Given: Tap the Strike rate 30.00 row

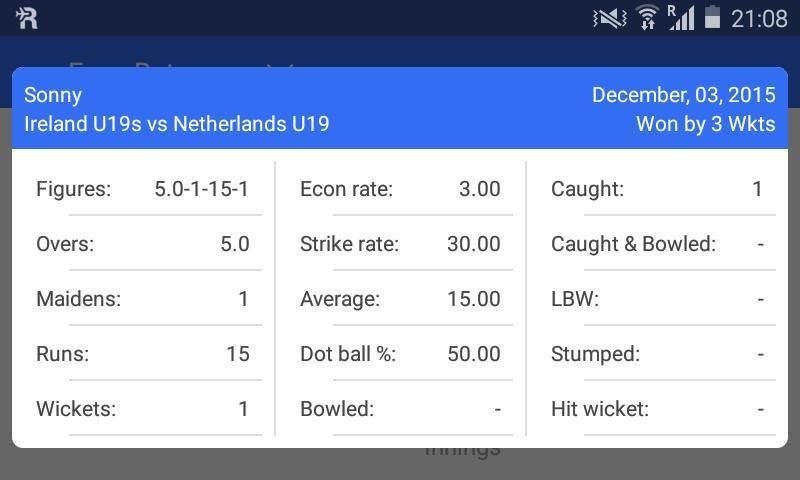Looking at the screenshot, I should 400,244.
